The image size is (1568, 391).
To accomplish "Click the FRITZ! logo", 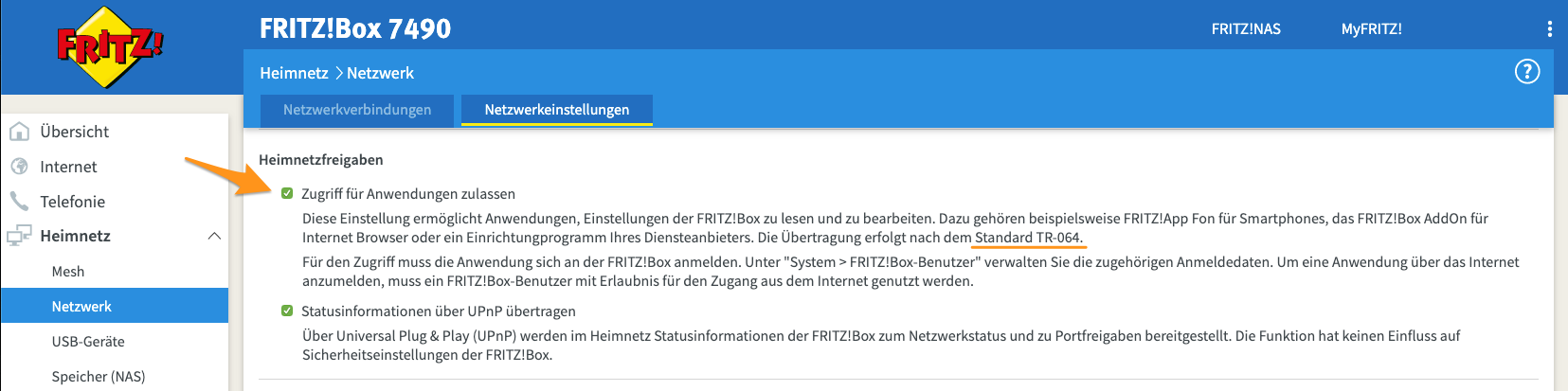I will tap(110, 47).
